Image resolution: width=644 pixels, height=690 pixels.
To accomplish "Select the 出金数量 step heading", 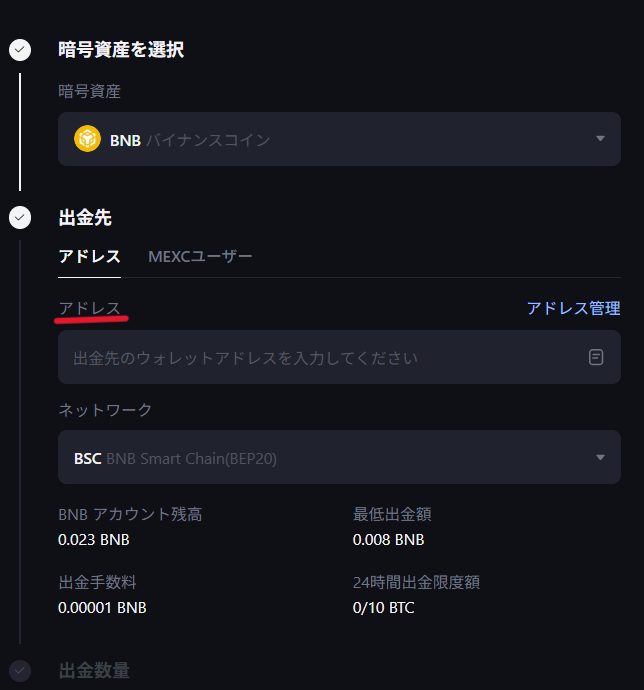I will [x=94, y=670].
